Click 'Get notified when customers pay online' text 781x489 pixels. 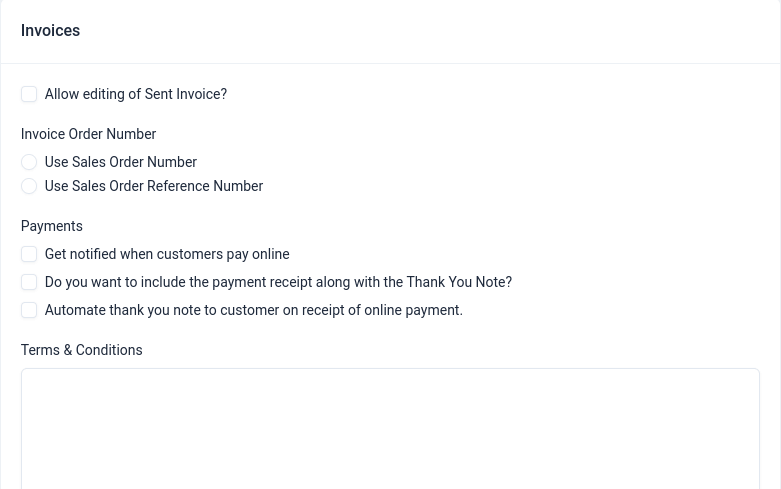point(167,254)
